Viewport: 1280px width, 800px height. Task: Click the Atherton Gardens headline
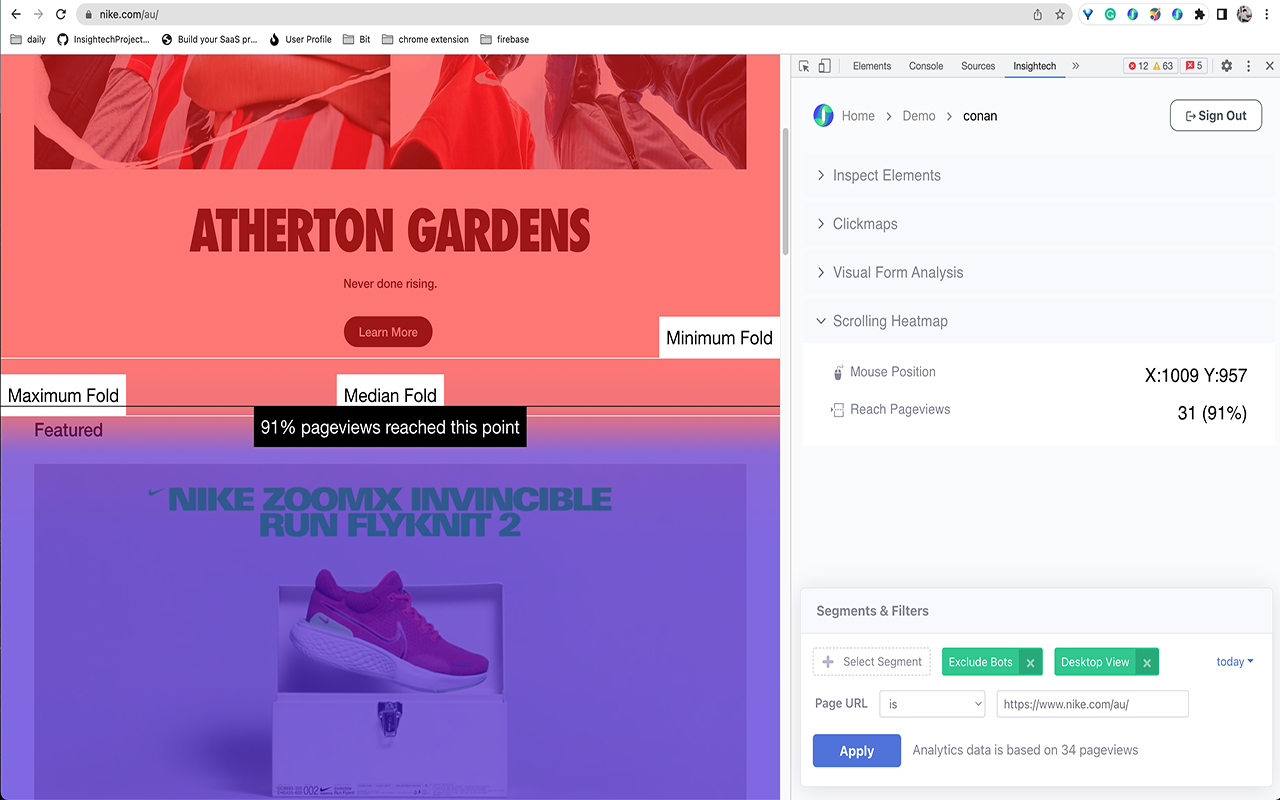click(390, 230)
